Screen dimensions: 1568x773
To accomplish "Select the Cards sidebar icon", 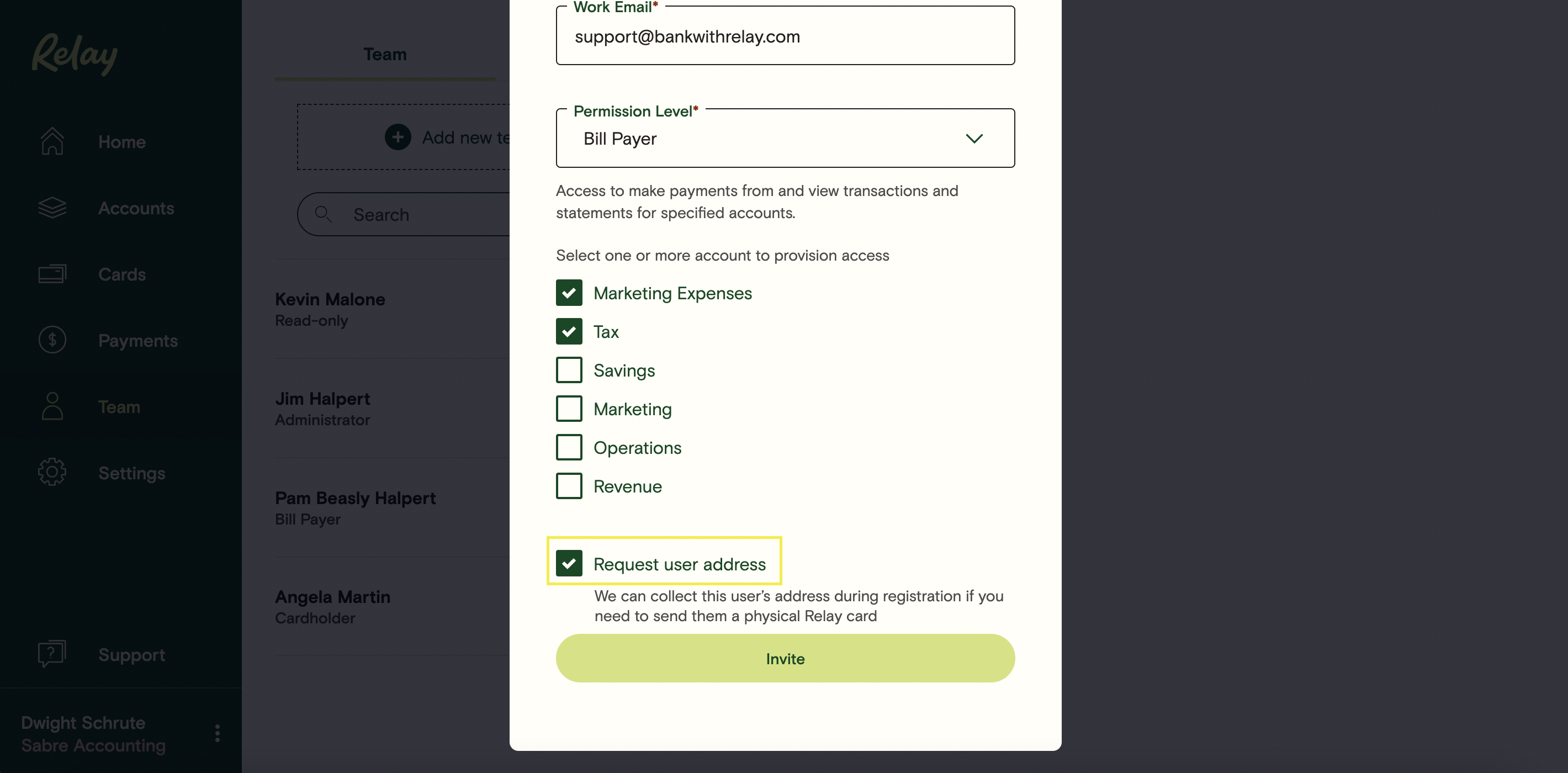I will pos(52,274).
